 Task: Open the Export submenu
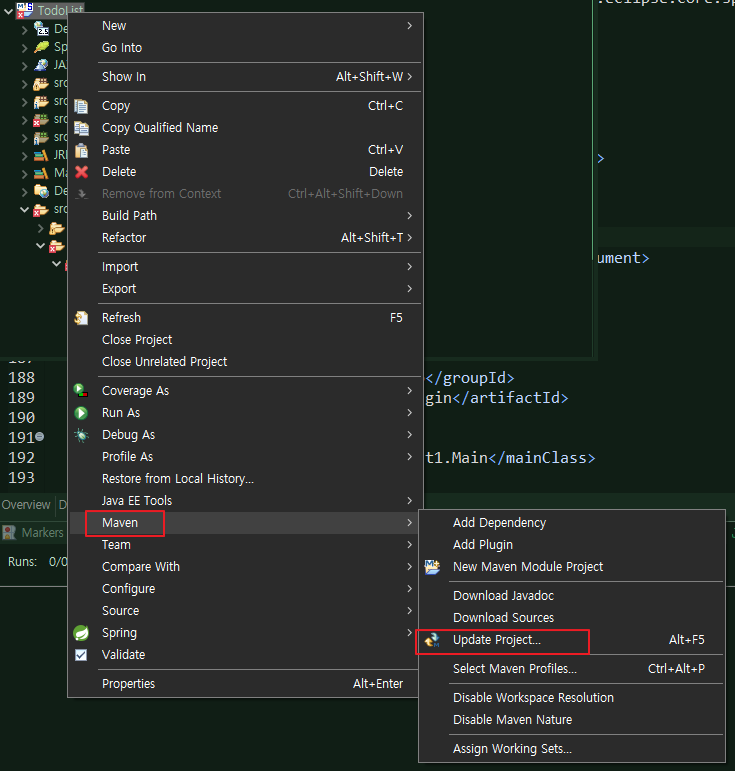(x=244, y=289)
